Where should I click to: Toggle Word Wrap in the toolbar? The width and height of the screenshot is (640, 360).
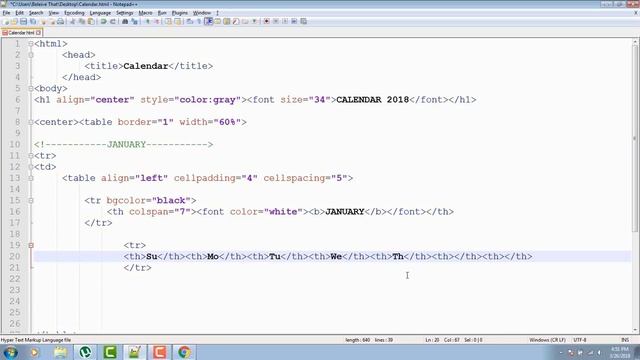[x=190, y=21]
